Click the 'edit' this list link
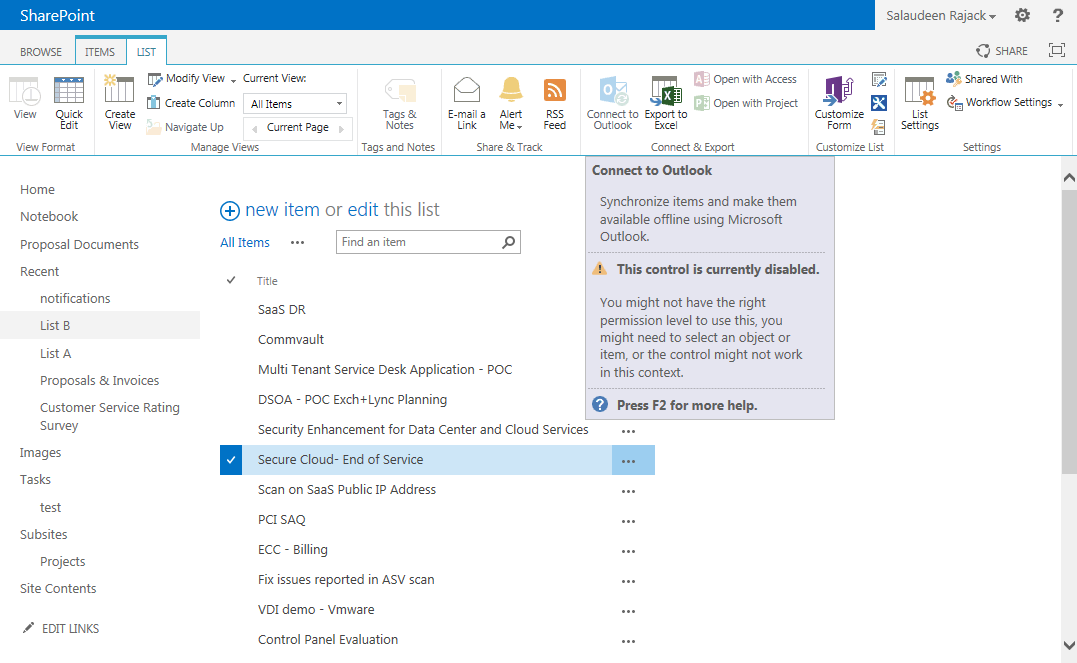This screenshot has width=1077, height=663. 363,210
